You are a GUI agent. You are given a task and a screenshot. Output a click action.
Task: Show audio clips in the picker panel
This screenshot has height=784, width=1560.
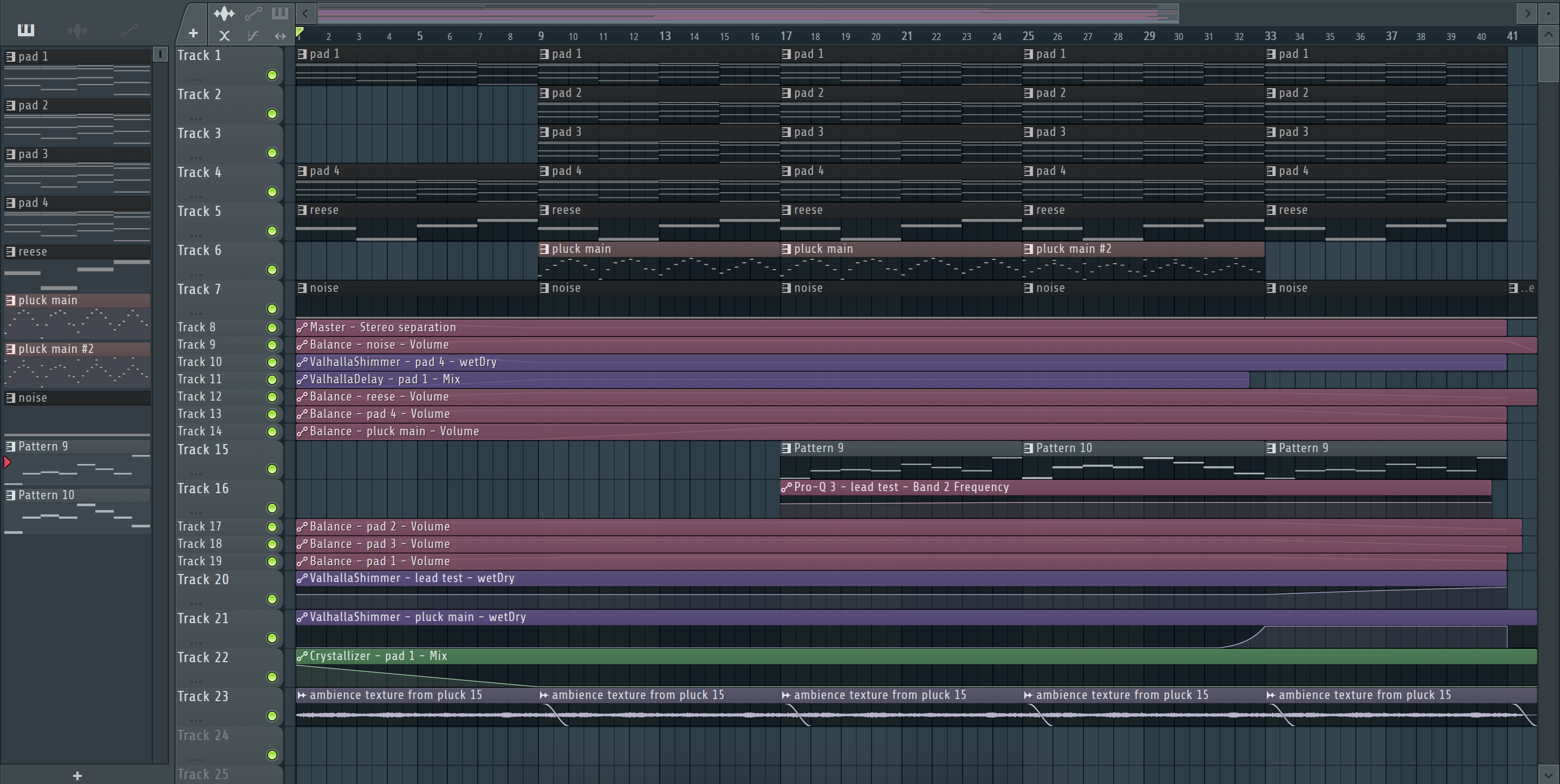(x=77, y=30)
